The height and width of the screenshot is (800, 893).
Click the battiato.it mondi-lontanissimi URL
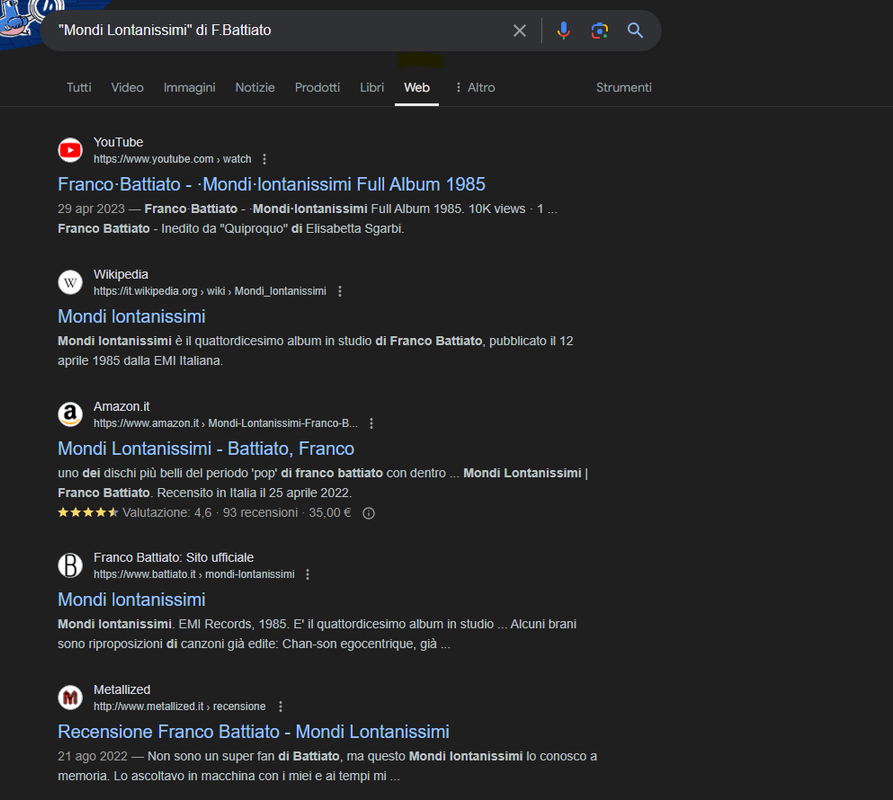194,575
